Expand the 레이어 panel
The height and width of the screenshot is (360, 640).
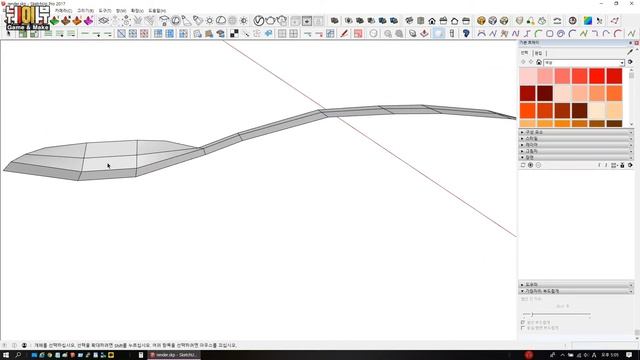click(576, 144)
